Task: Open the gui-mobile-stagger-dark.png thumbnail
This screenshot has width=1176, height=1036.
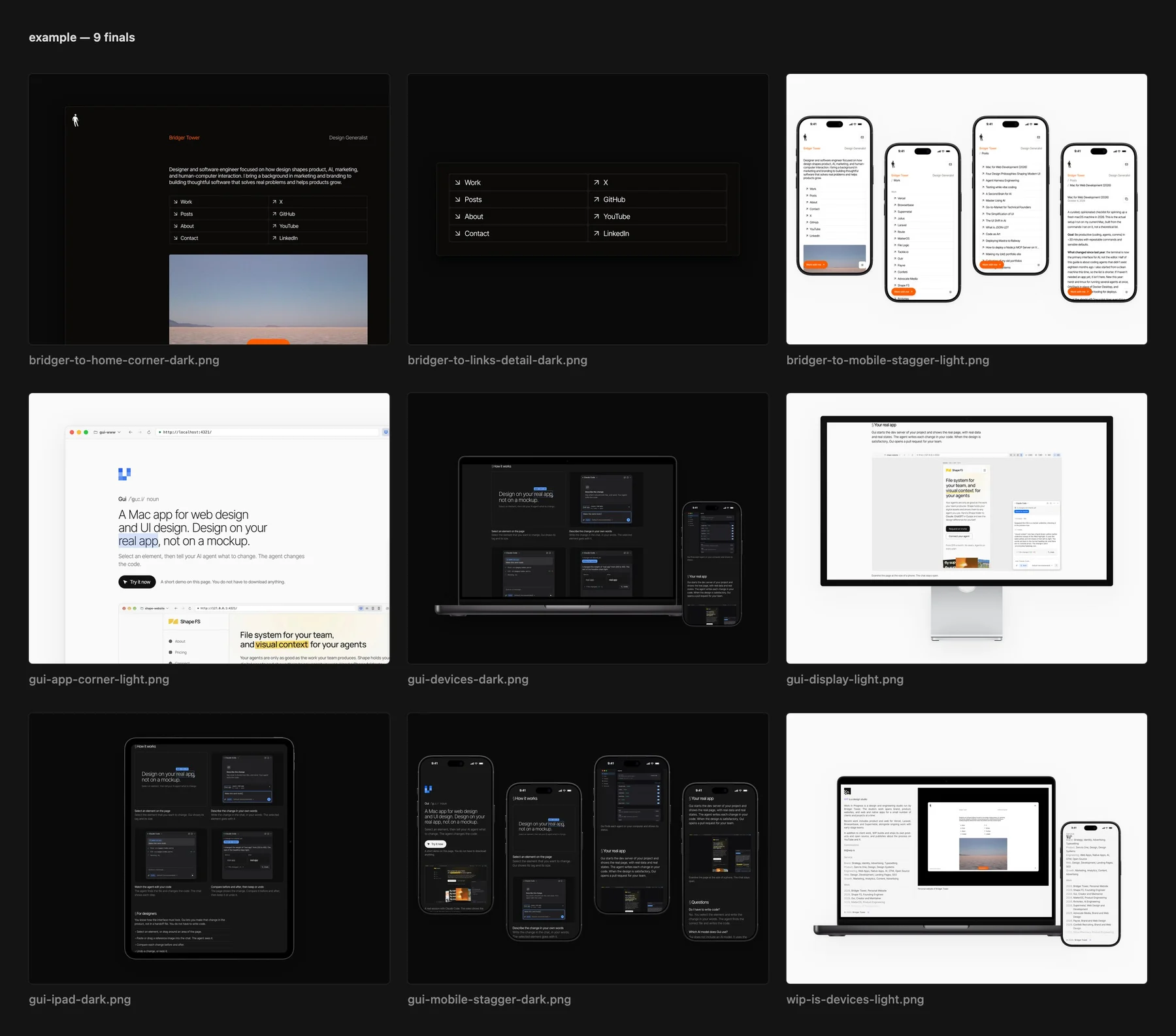Action: 588,849
